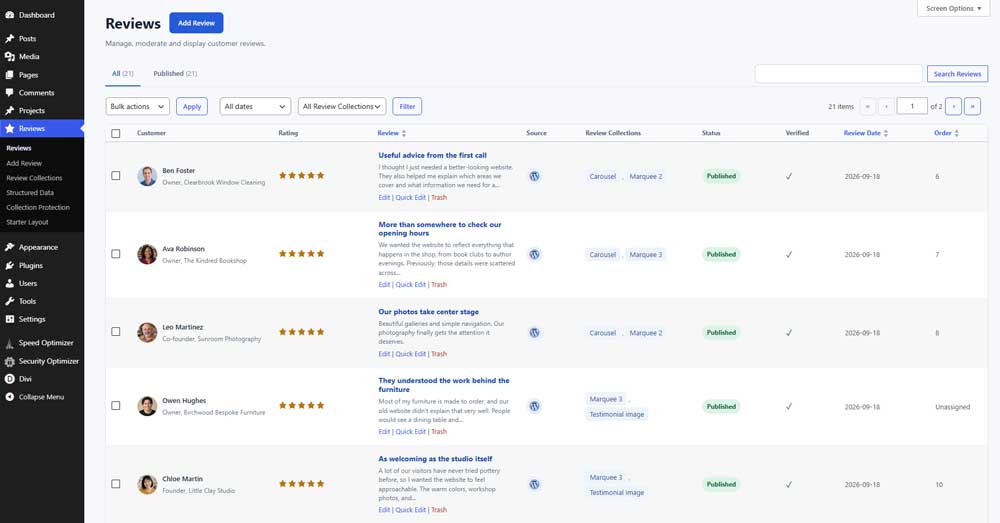The height and width of the screenshot is (523, 1000).
Task: Open review 'Useful advice from the first call'
Action: click(432, 155)
